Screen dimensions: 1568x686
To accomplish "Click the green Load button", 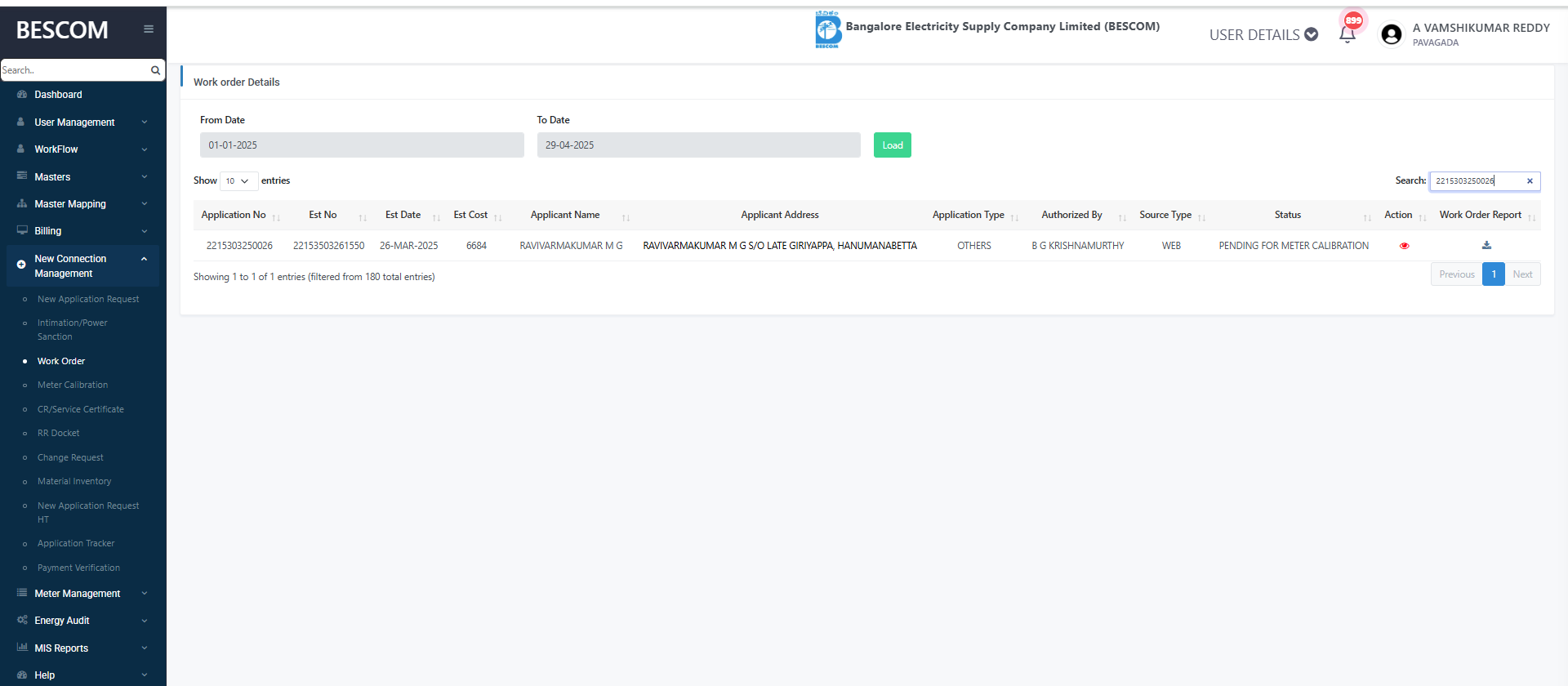I will click(x=893, y=145).
